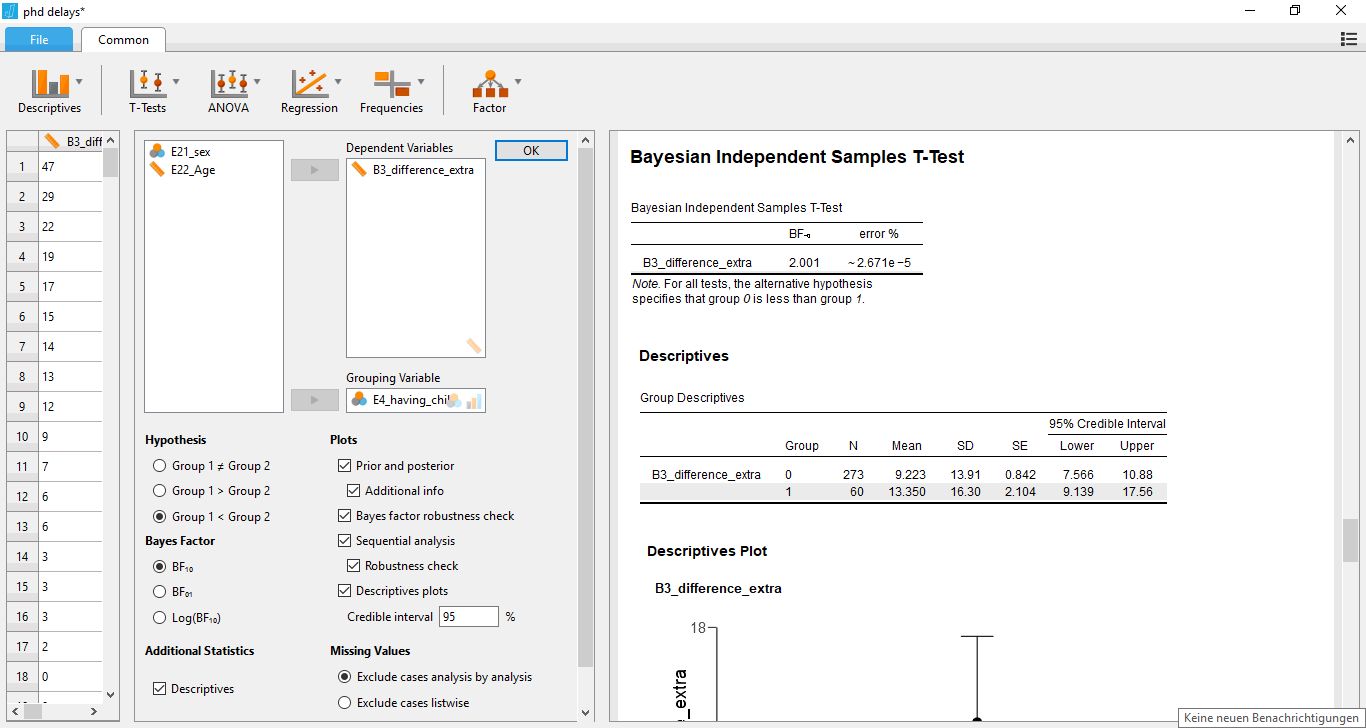Toggle Descriptives plots checkbox
Viewport: 1366px width, 728px height.
(x=345, y=591)
